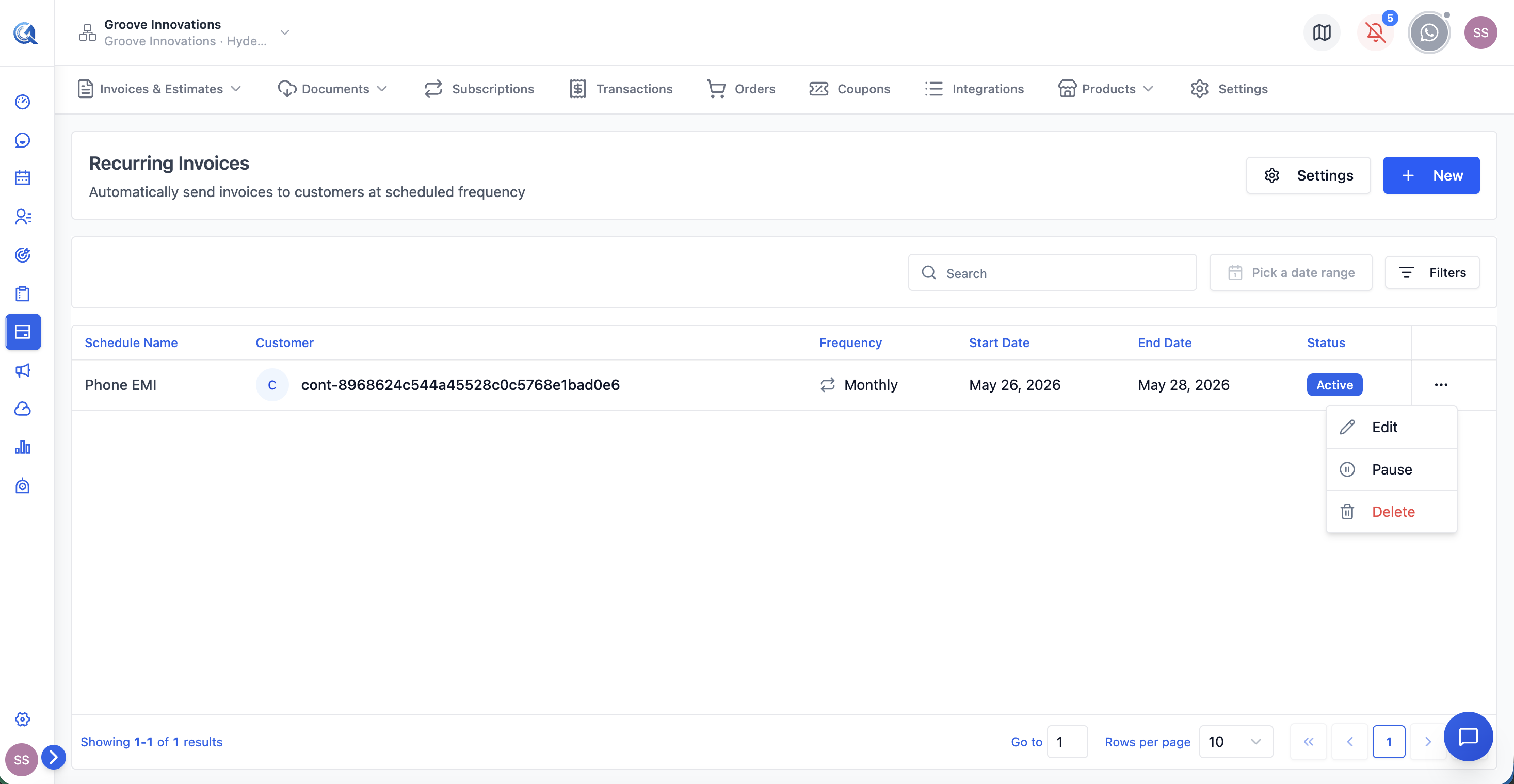Choose Delete in the row actions menu
1514x784 pixels.
[1391, 512]
